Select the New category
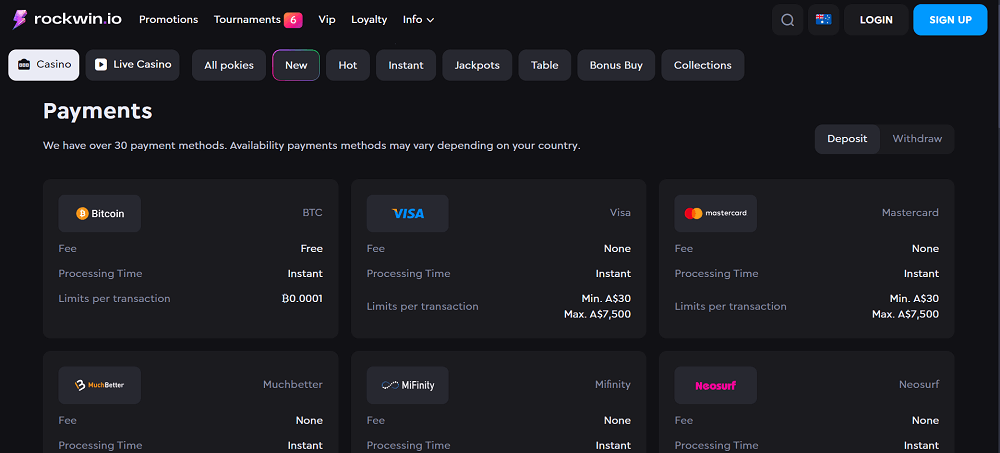 click(x=296, y=65)
